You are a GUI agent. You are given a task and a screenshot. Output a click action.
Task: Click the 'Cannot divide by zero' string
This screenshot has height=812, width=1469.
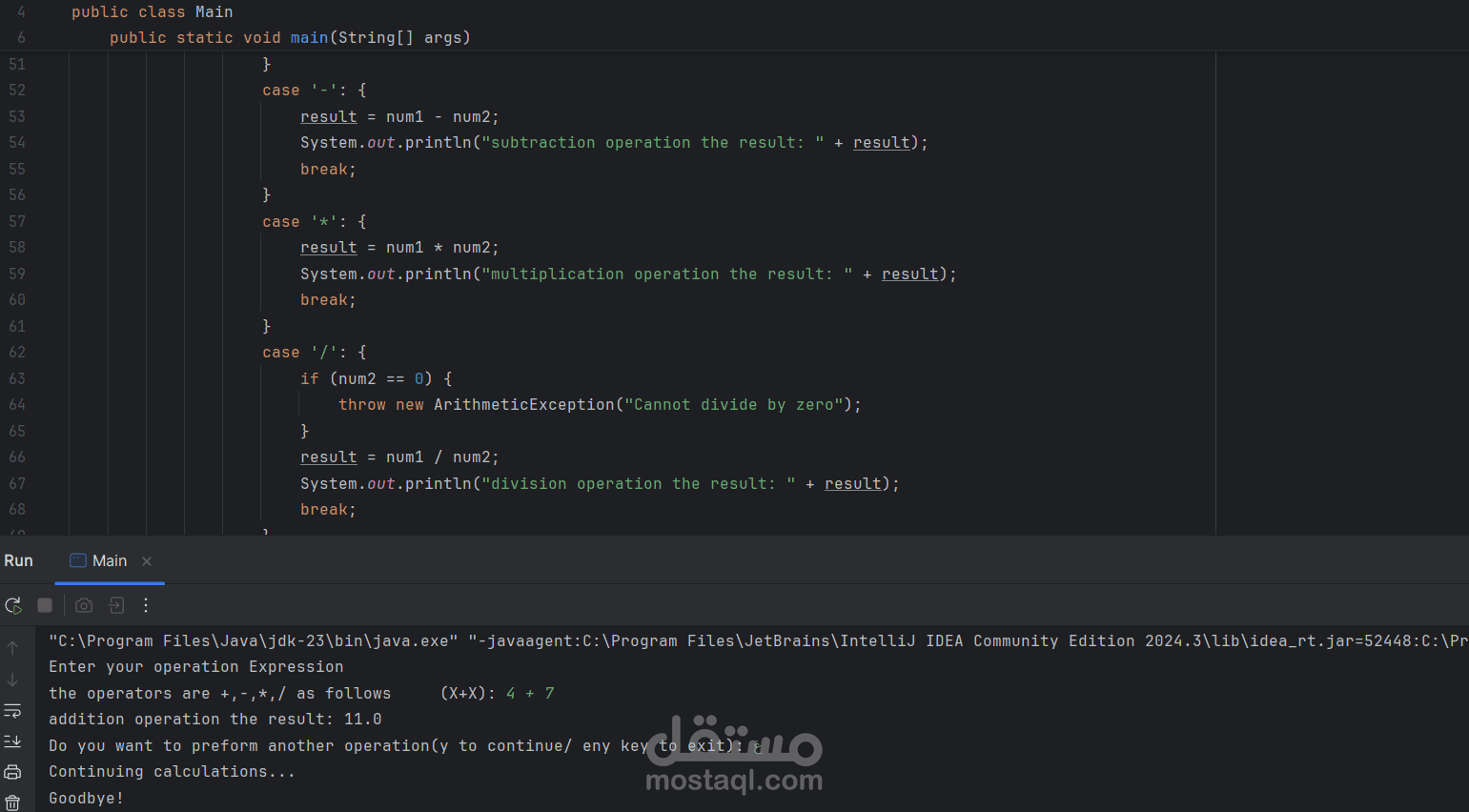734,405
